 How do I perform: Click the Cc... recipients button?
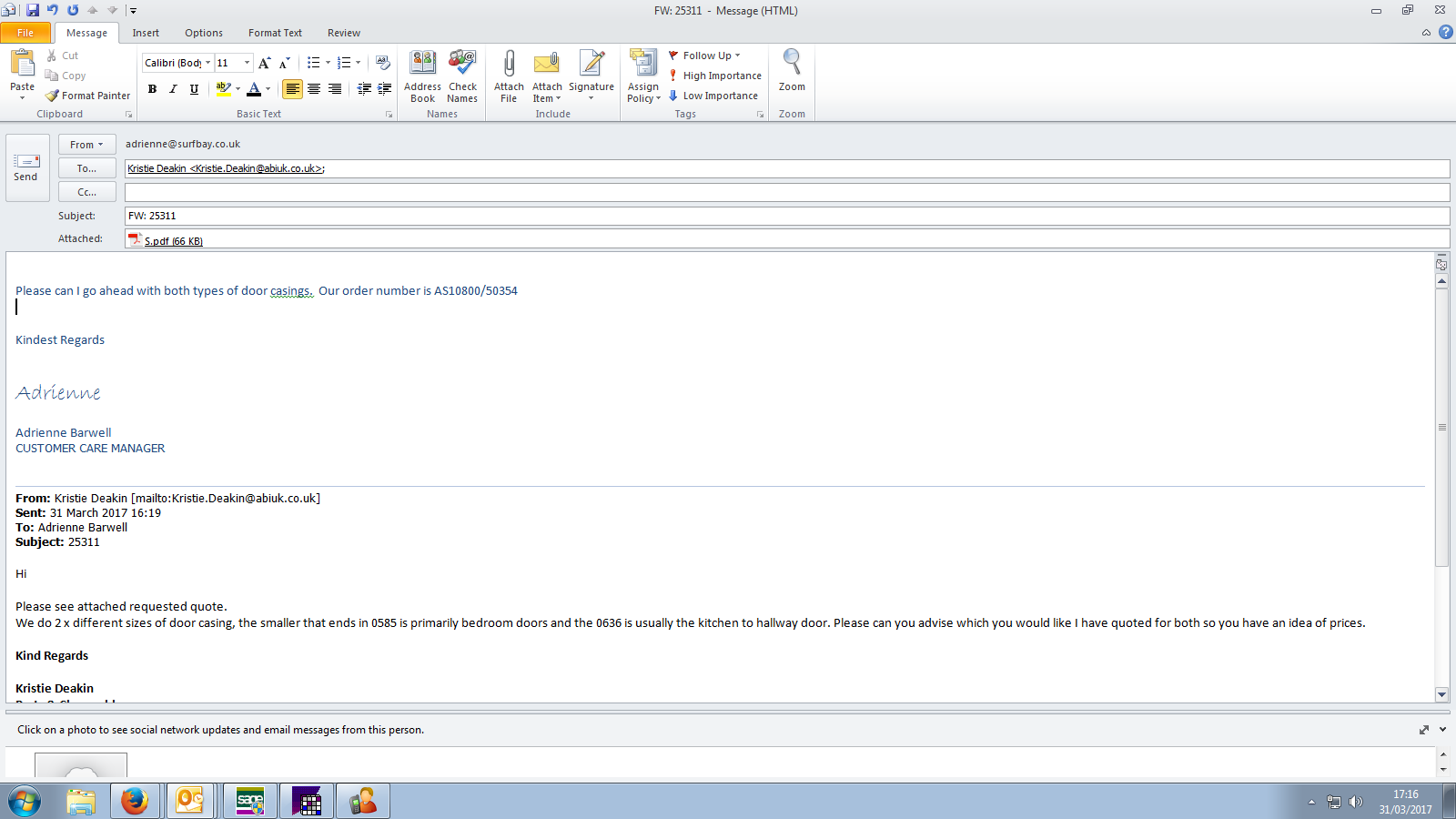pyautogui.click(x=87, y=192)
